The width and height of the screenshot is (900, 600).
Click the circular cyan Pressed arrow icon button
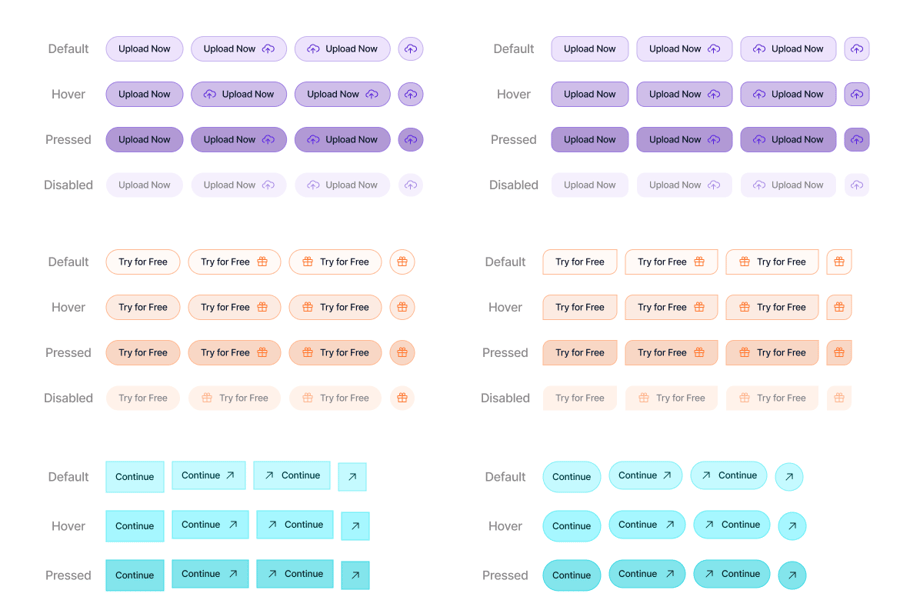[x=791, y=575]
